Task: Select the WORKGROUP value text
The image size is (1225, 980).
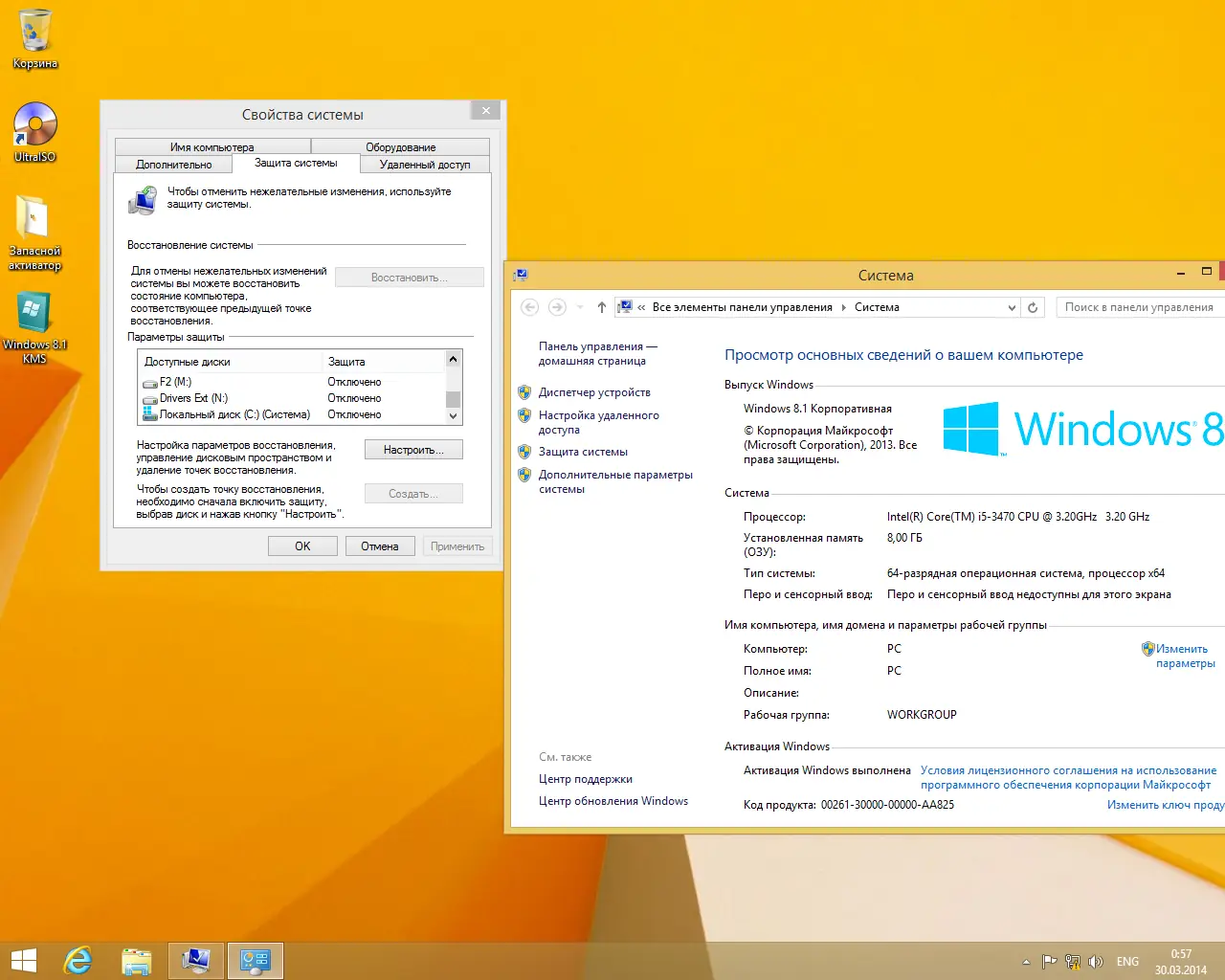Action: (x=922, y=715)
